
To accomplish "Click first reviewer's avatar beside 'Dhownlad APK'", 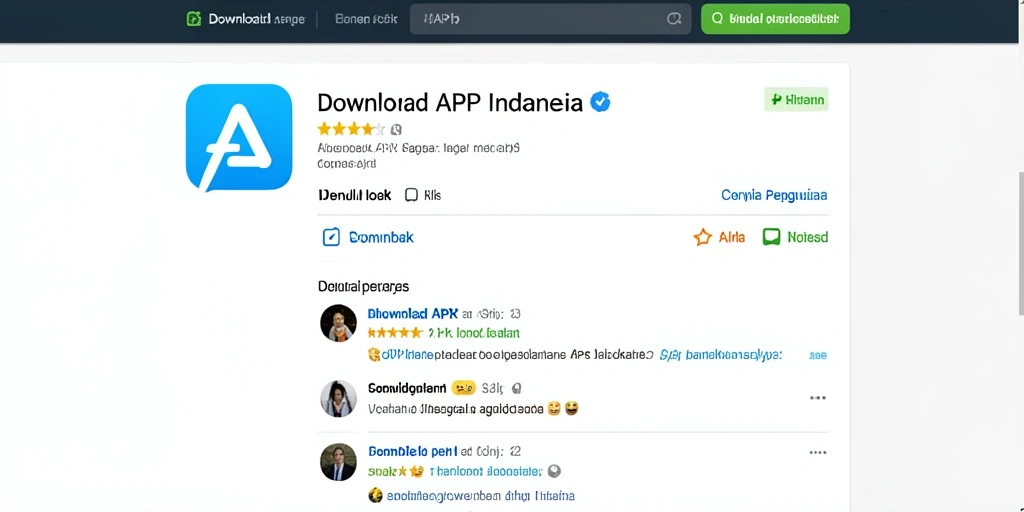I will tap(338, 323).
